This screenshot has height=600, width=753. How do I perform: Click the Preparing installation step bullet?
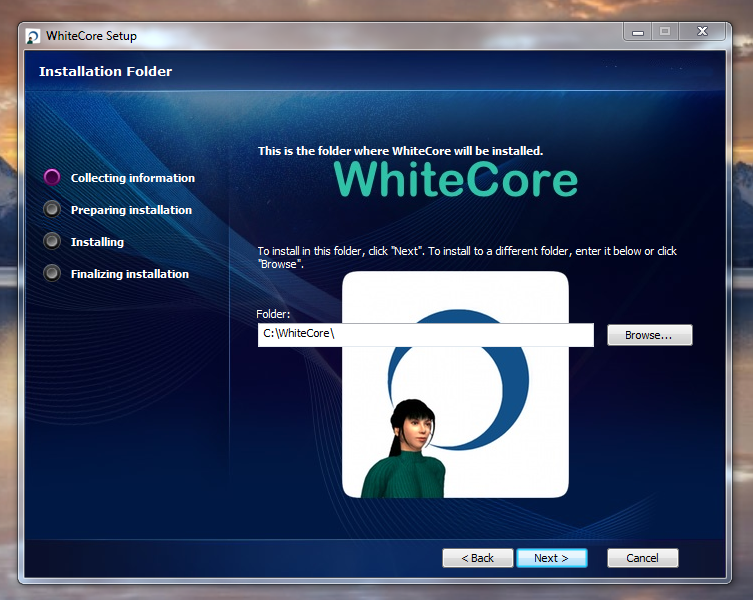click(52, 210)
